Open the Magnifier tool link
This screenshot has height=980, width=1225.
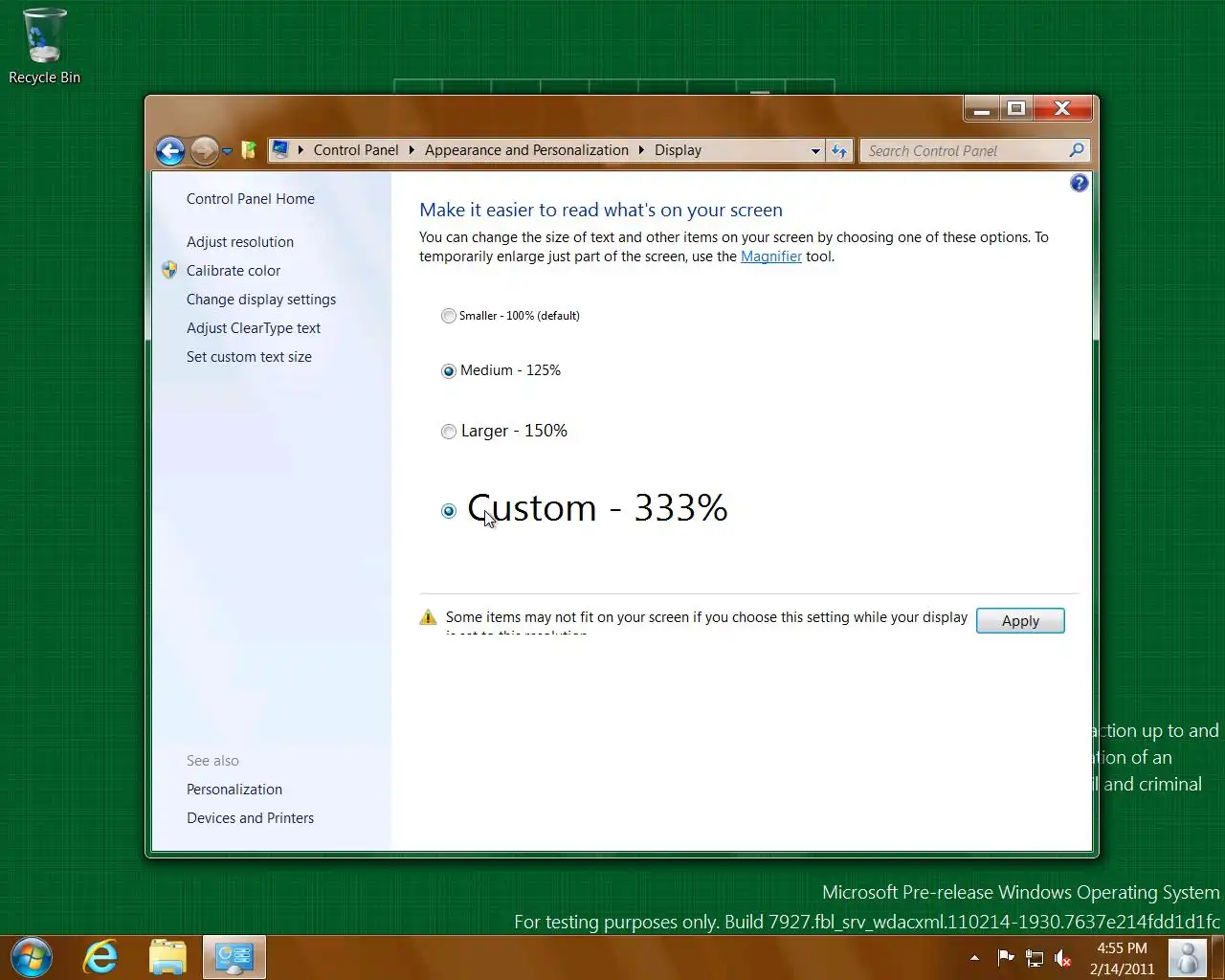tap(771, 256)
